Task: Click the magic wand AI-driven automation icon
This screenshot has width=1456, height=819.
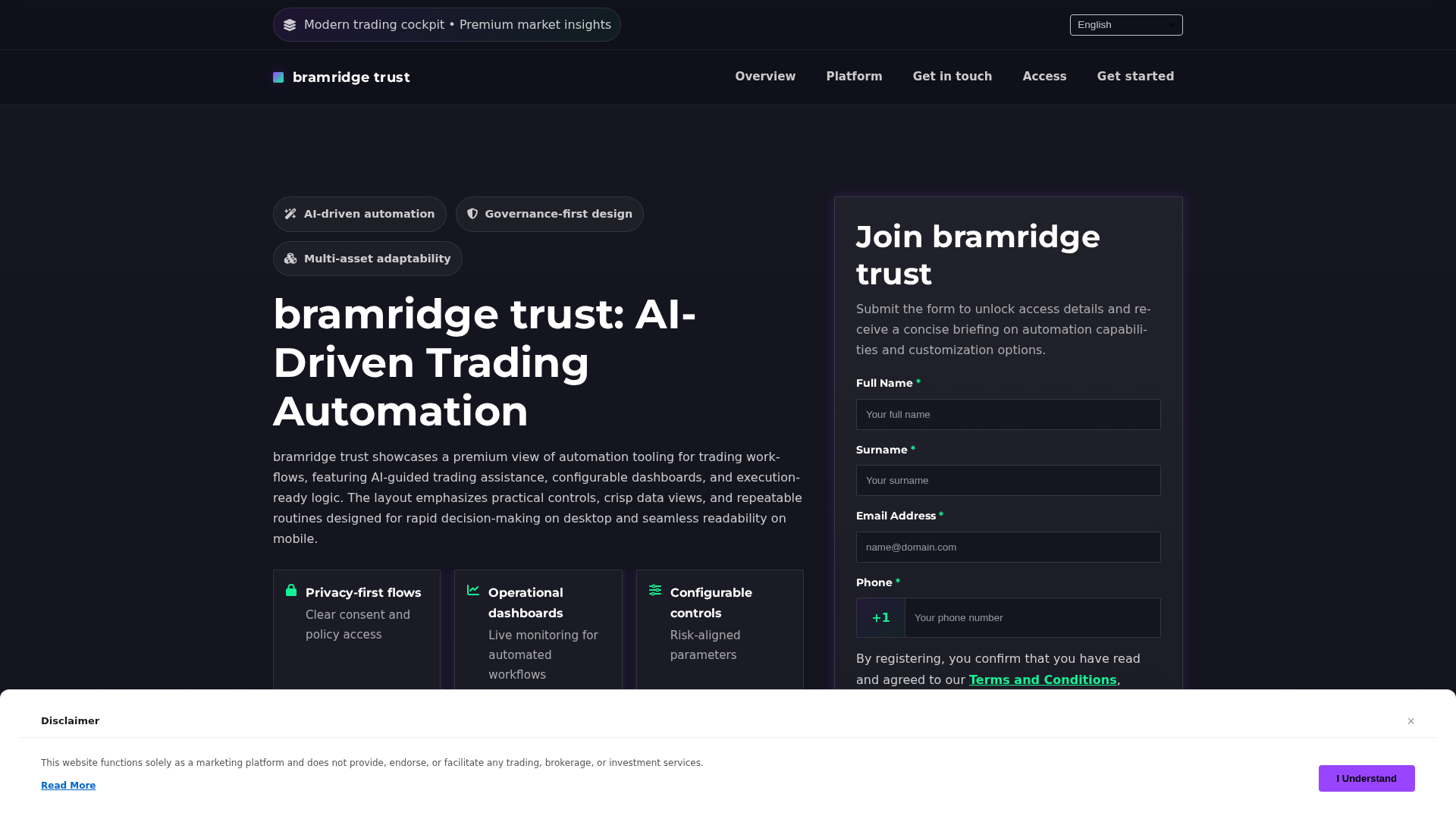Action: point(290,214)
